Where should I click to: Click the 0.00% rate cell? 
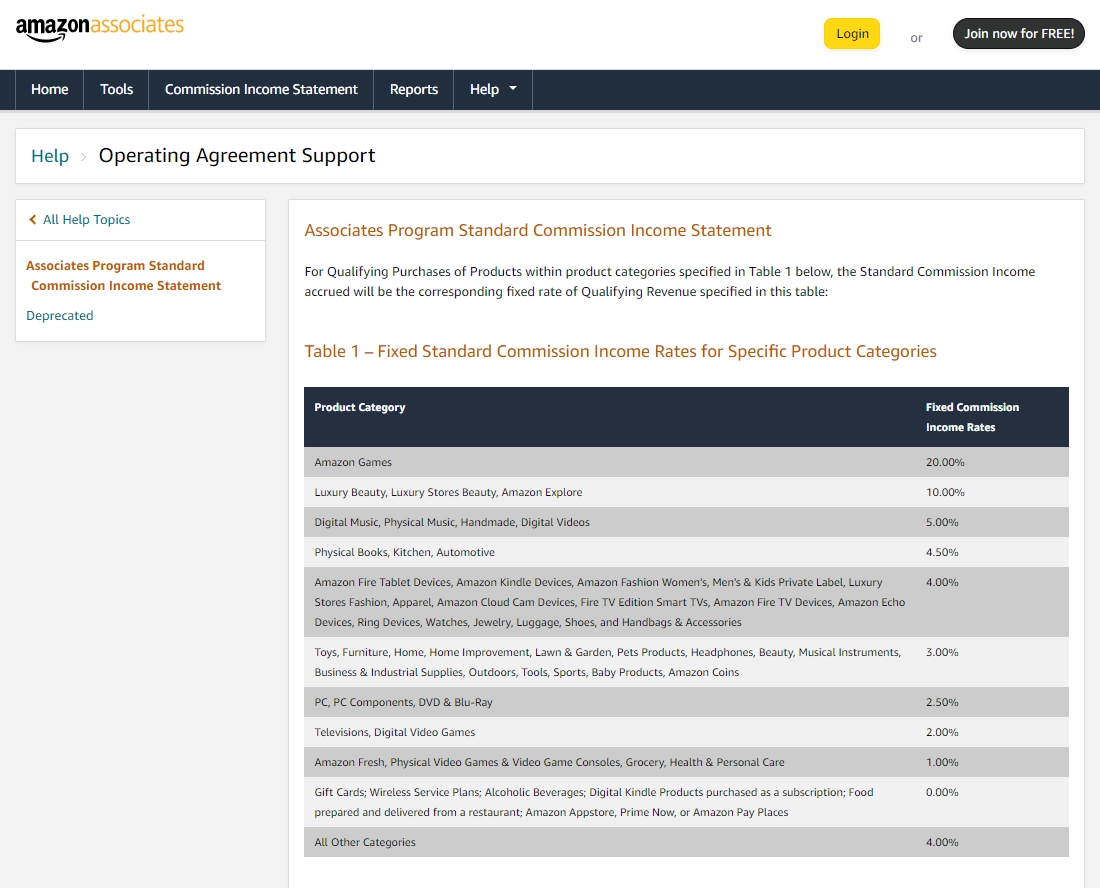942,793
